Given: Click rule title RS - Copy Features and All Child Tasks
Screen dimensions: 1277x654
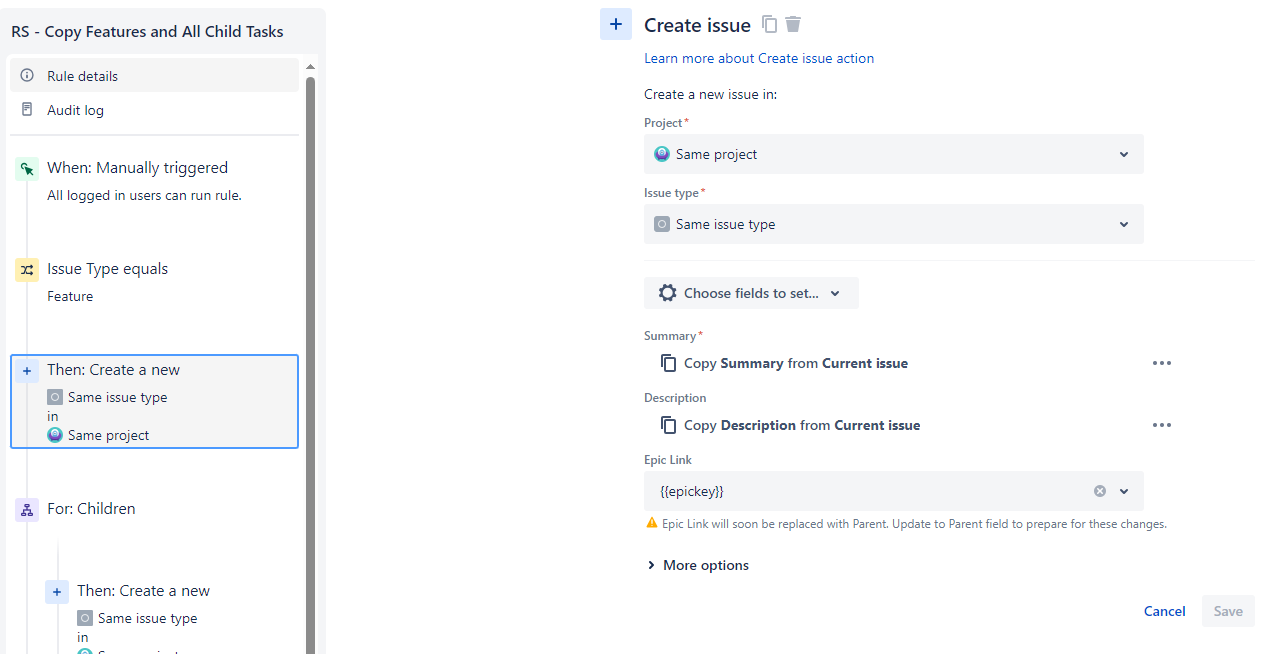Looking at the screenshot, I should [147, 31].
